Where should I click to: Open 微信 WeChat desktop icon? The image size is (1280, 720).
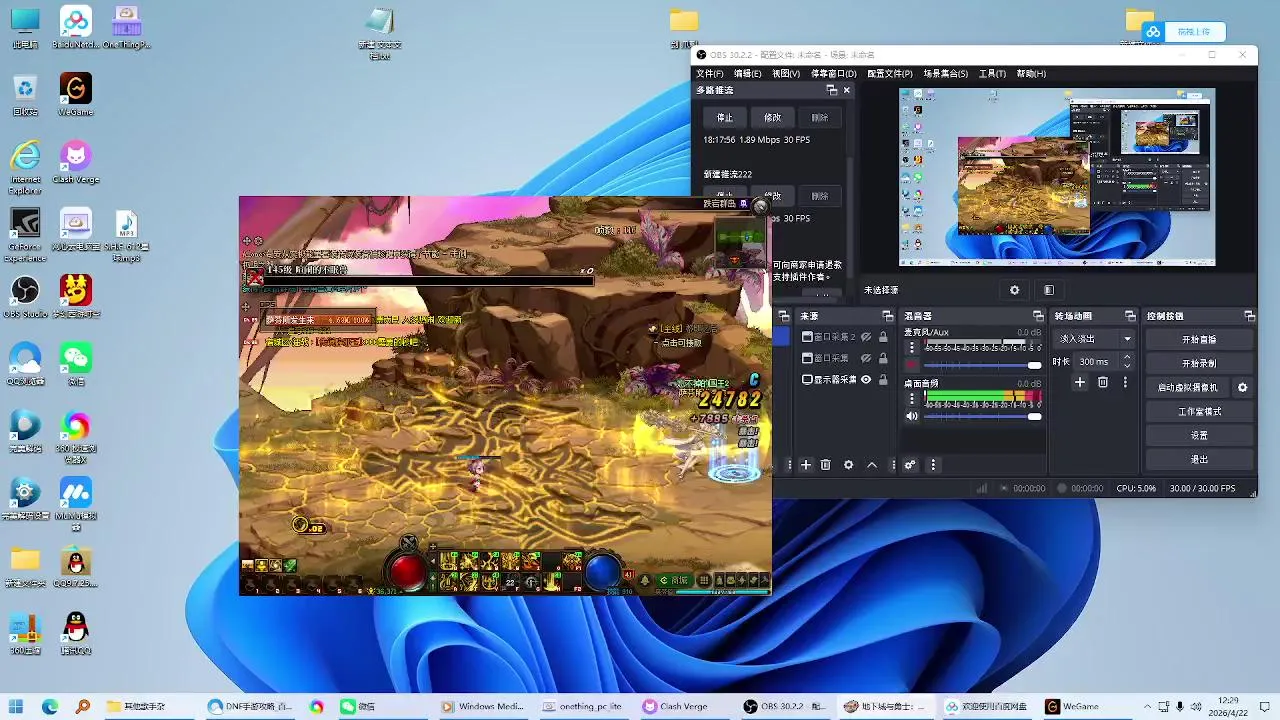(x=75, y=364)
